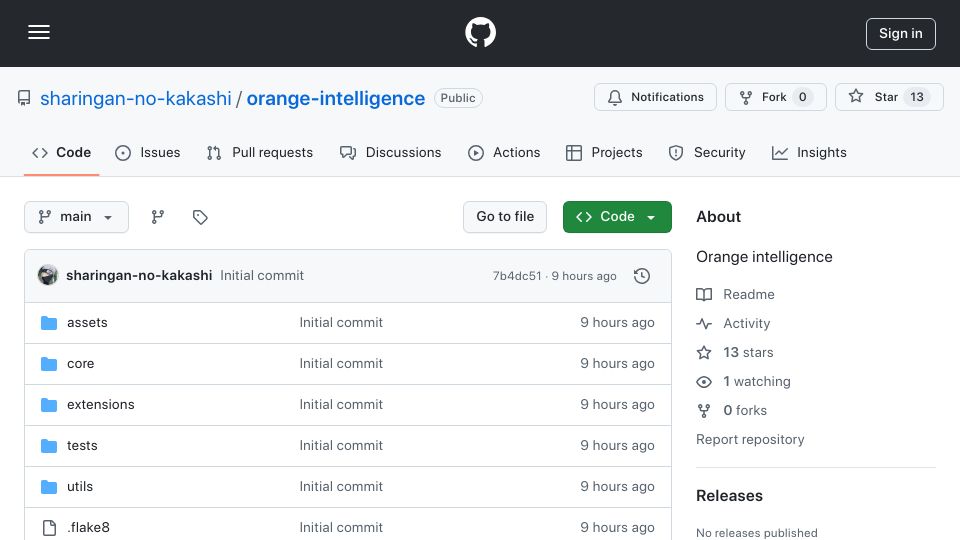The height and width of the screenshot is (540, 960).
Task: Click the assets folder icon
Action: coord(49,323)
